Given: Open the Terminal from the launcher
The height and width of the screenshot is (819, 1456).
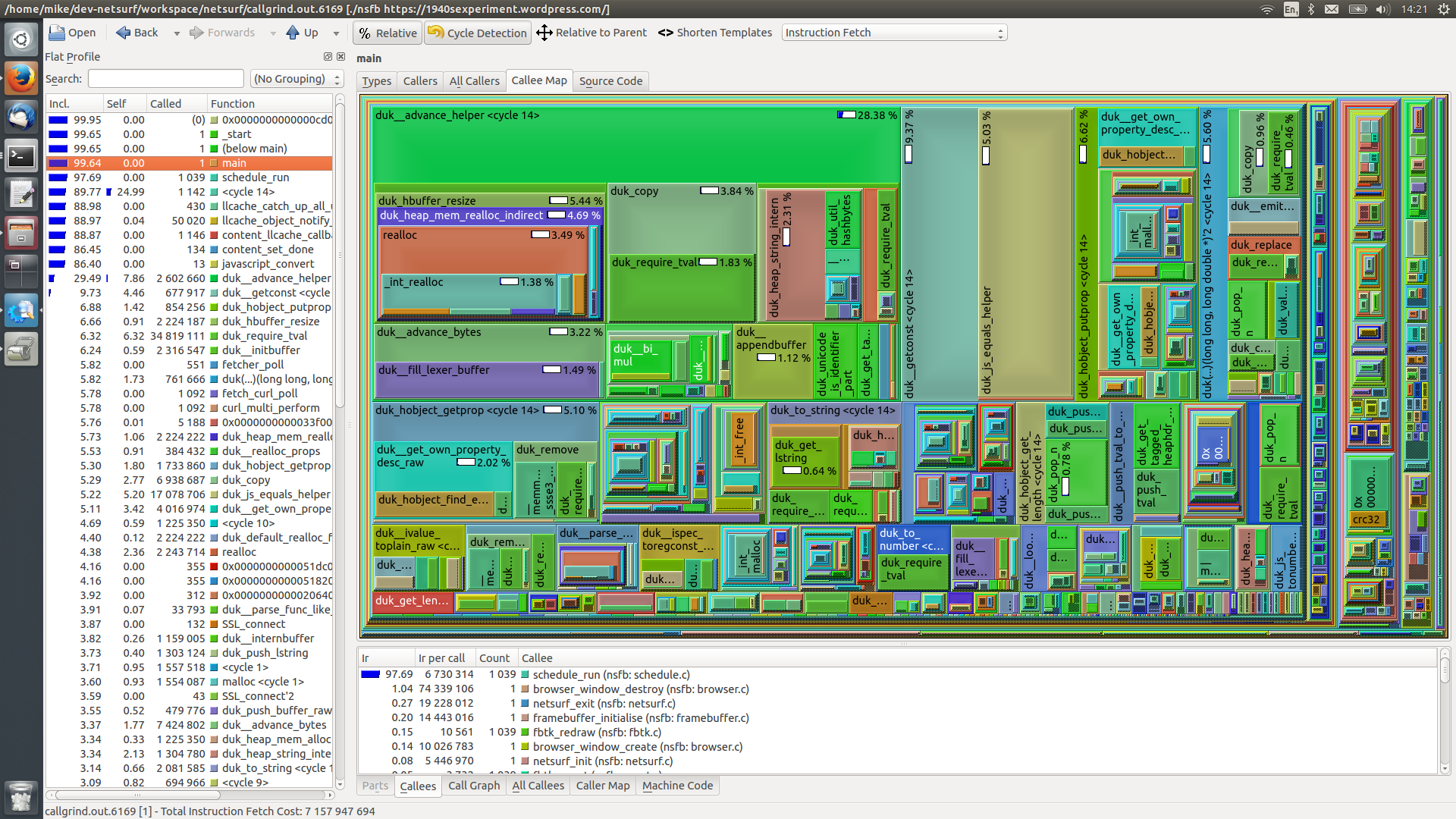Looking at the screenshot, I should [21, 156].
